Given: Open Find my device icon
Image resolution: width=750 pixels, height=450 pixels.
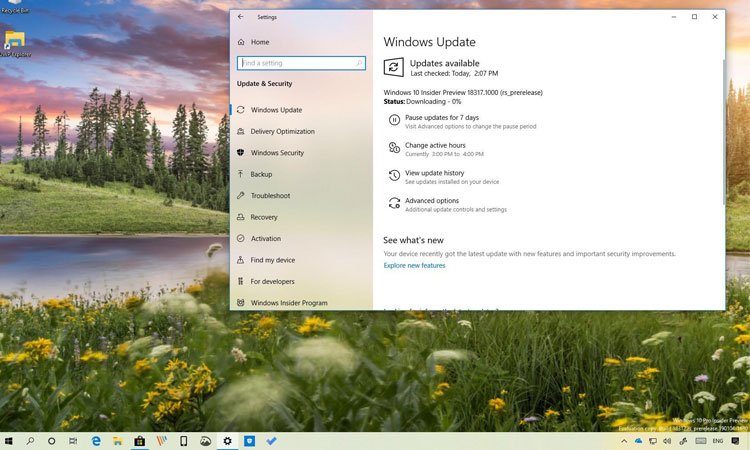Looking at the screenshot, I should click(x=241, y=260).
